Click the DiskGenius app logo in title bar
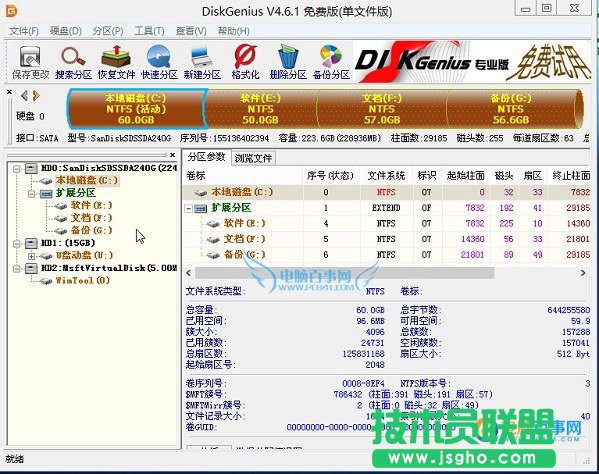This screenshot has height=474, width=599. pyautogui.click(x=11, y=10)
